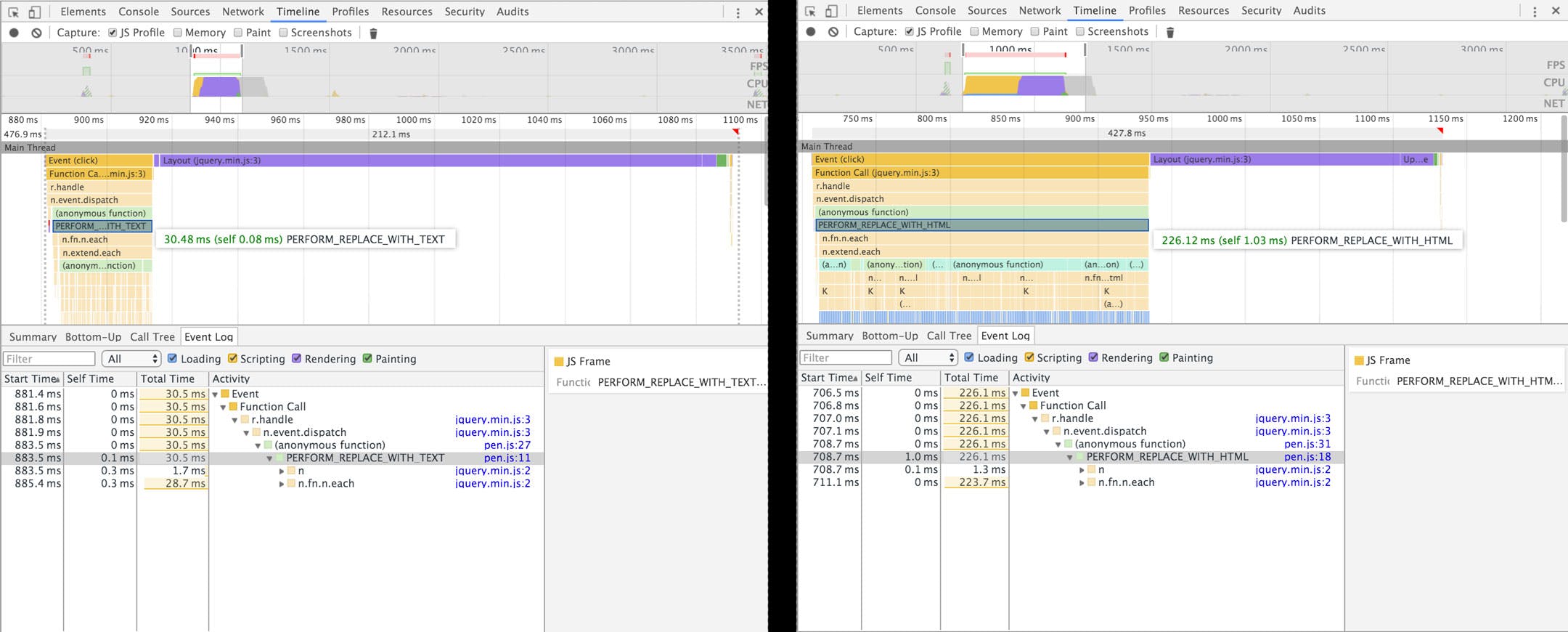The width and height of the screenshot is (1568, 632).
Task: Select PERFORM_REPLACE_WITH_HTML bar in right flame chart
Action: pyautogui.click(x=981, y=225)
